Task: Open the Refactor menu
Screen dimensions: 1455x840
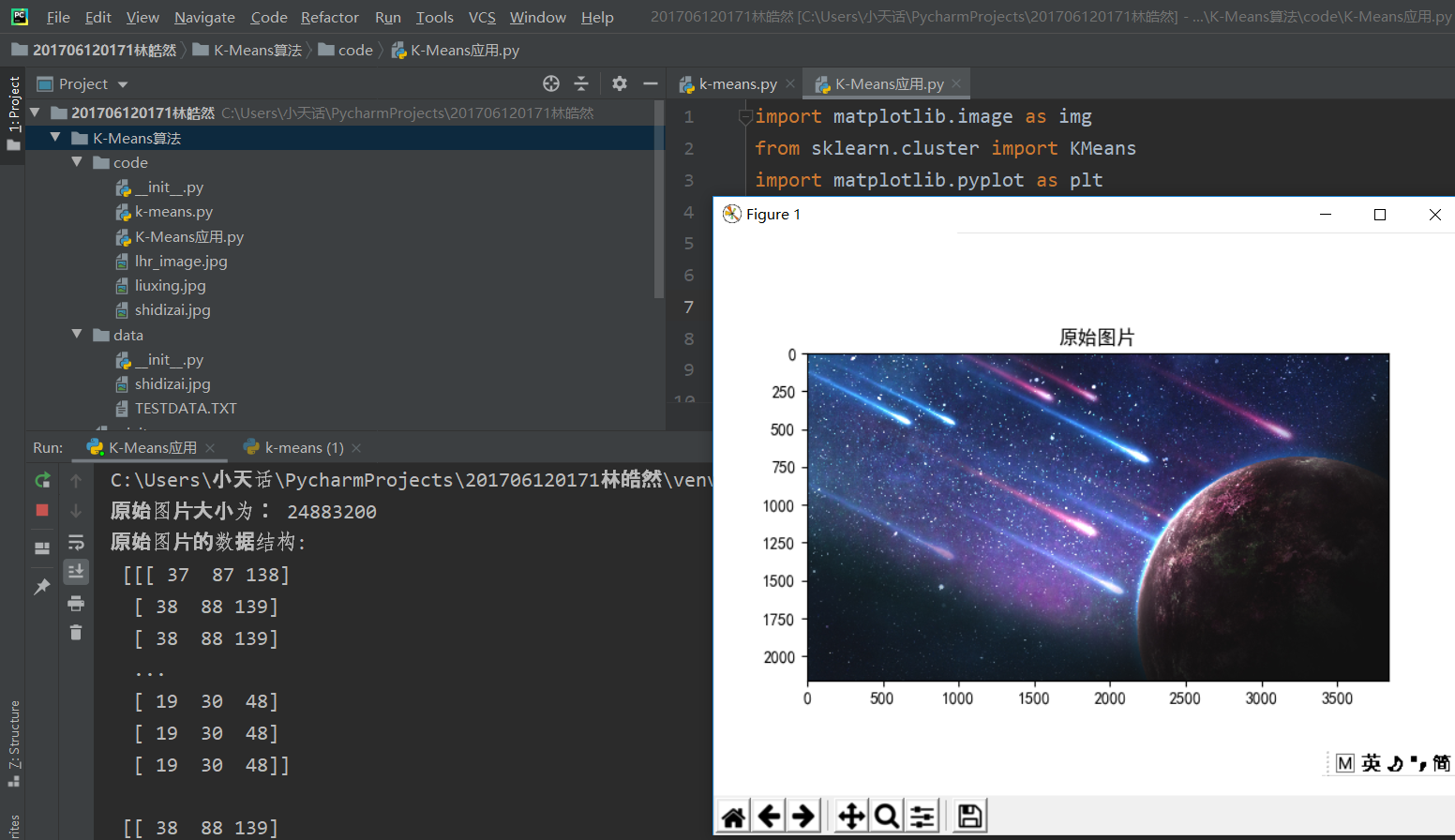Action: click(330, 17)
